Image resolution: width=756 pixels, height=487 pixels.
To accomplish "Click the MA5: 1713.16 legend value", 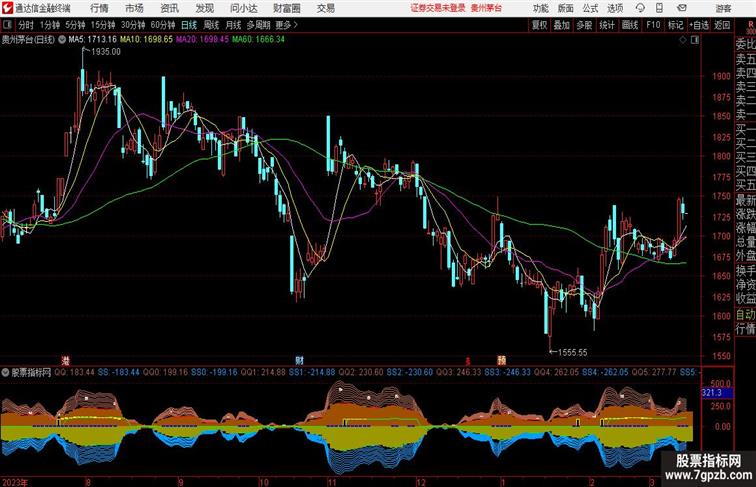I will pos(93,40).
